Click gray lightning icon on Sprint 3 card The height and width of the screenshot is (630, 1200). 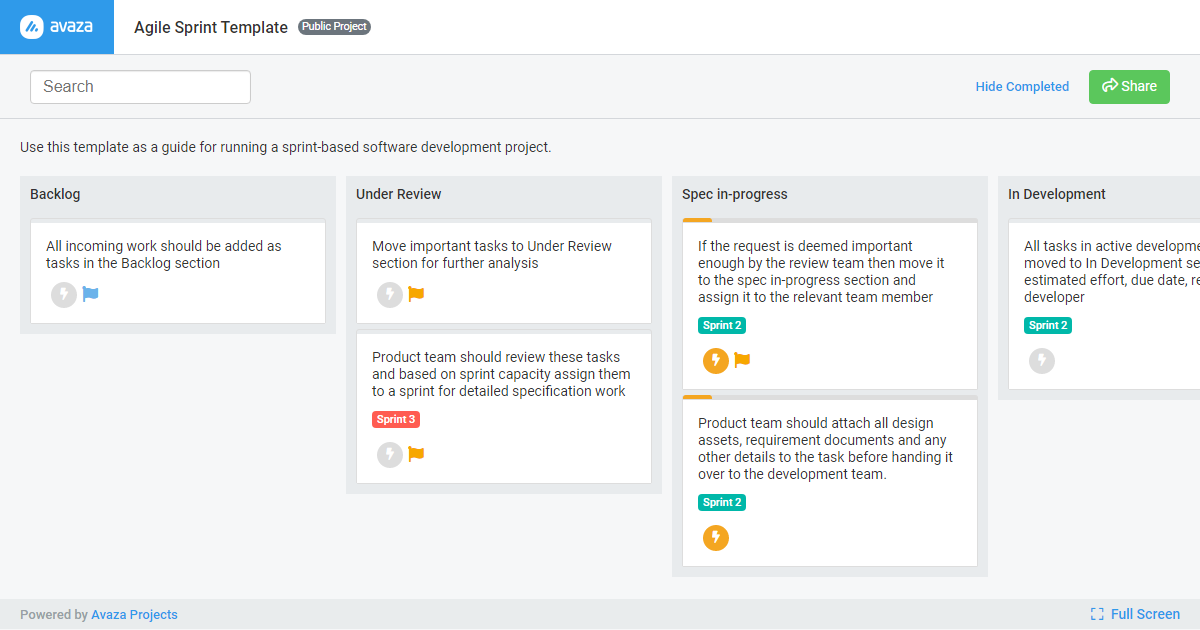[390, 455]
